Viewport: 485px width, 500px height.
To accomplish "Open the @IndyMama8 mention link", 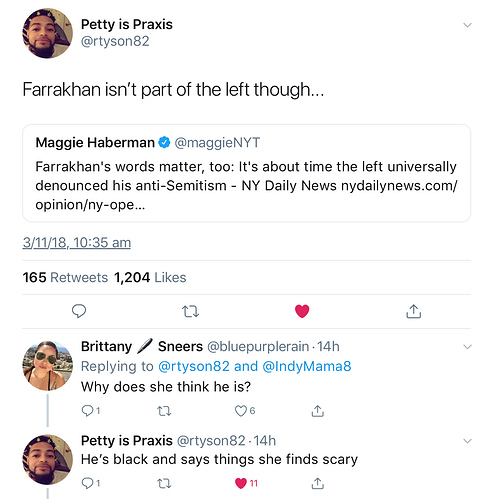I will pos(307,366).
